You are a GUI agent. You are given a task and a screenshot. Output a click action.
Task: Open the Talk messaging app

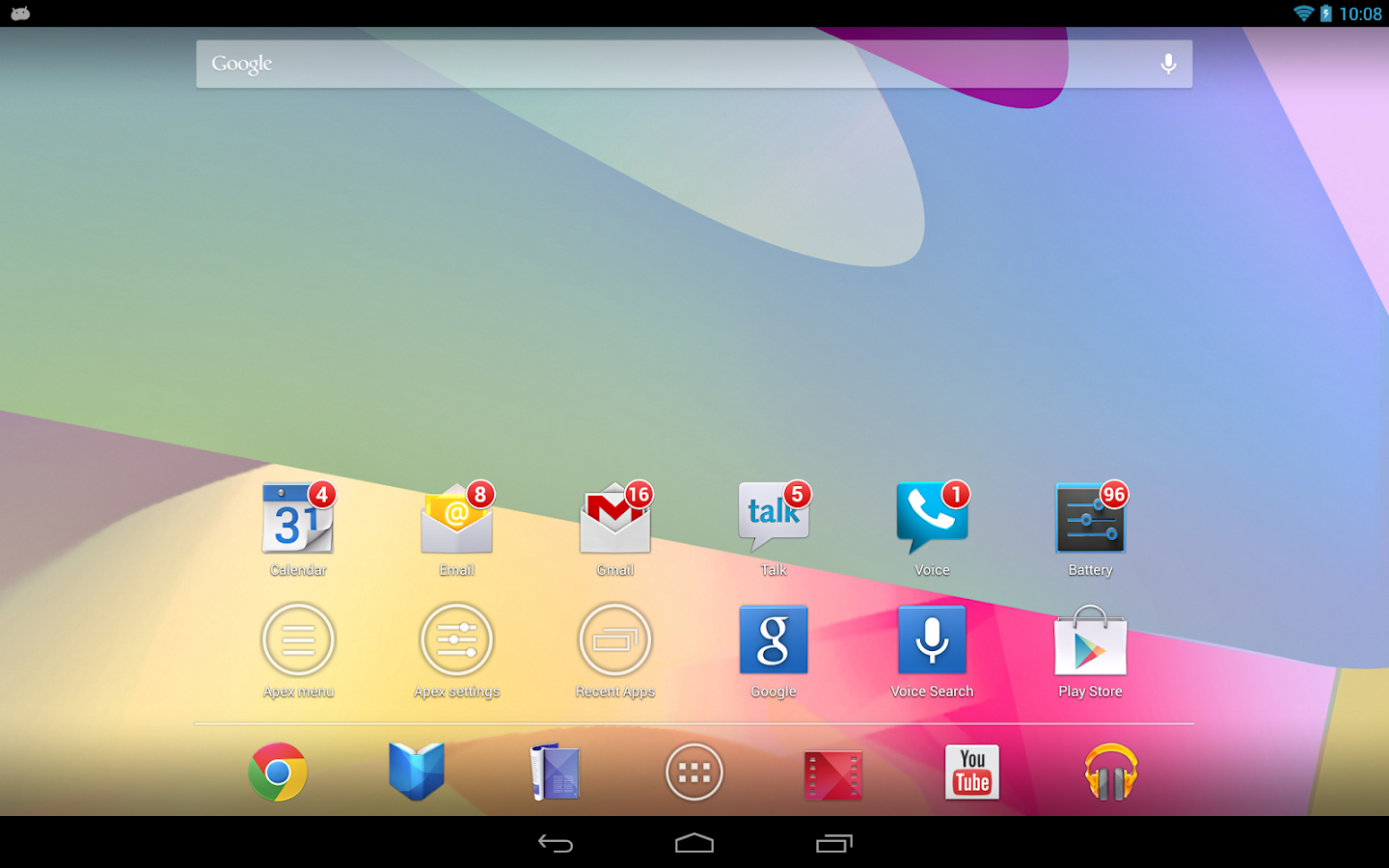[774, 519]
